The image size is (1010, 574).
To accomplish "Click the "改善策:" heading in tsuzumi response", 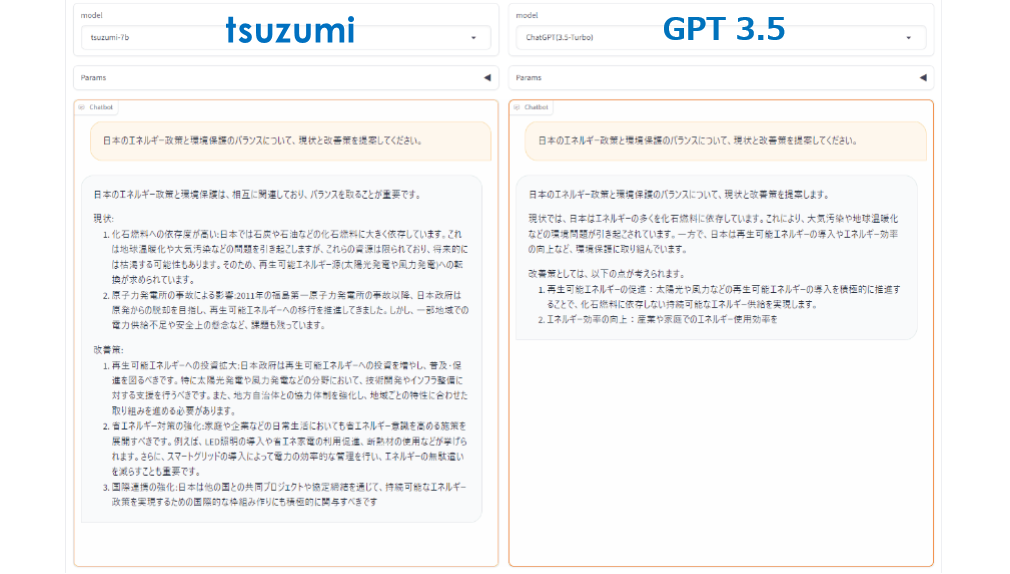I will coord(108,350).
